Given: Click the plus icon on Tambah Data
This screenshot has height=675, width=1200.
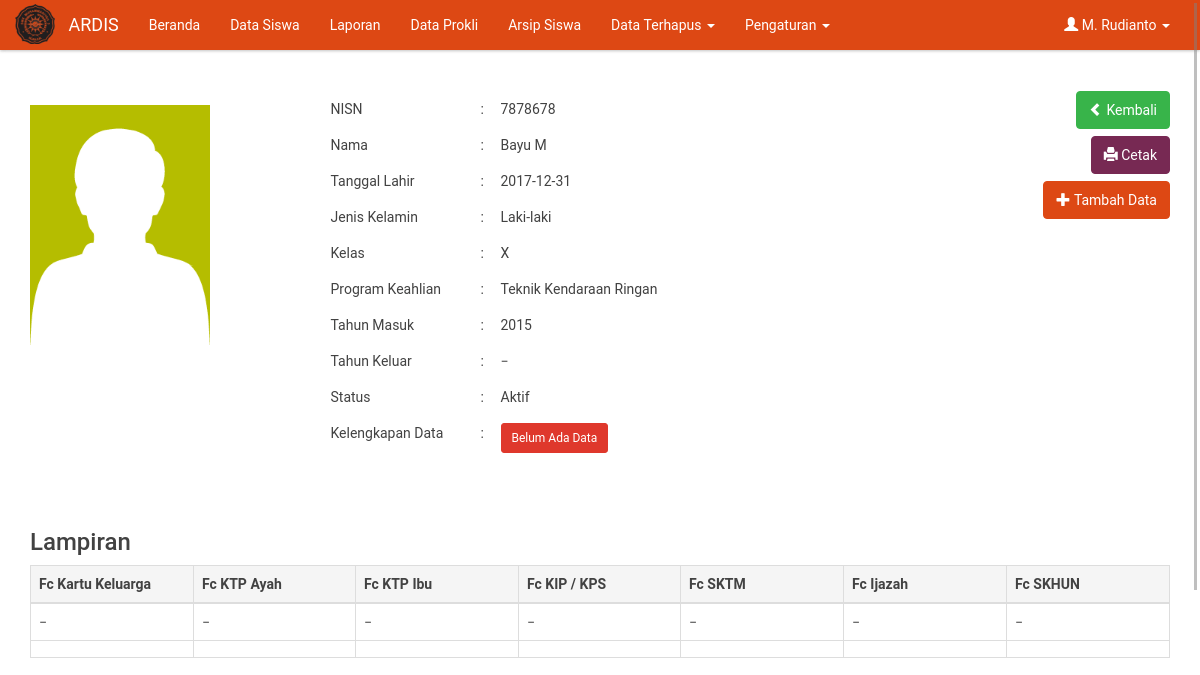Looking at the screenshot, I should 1062,200.
